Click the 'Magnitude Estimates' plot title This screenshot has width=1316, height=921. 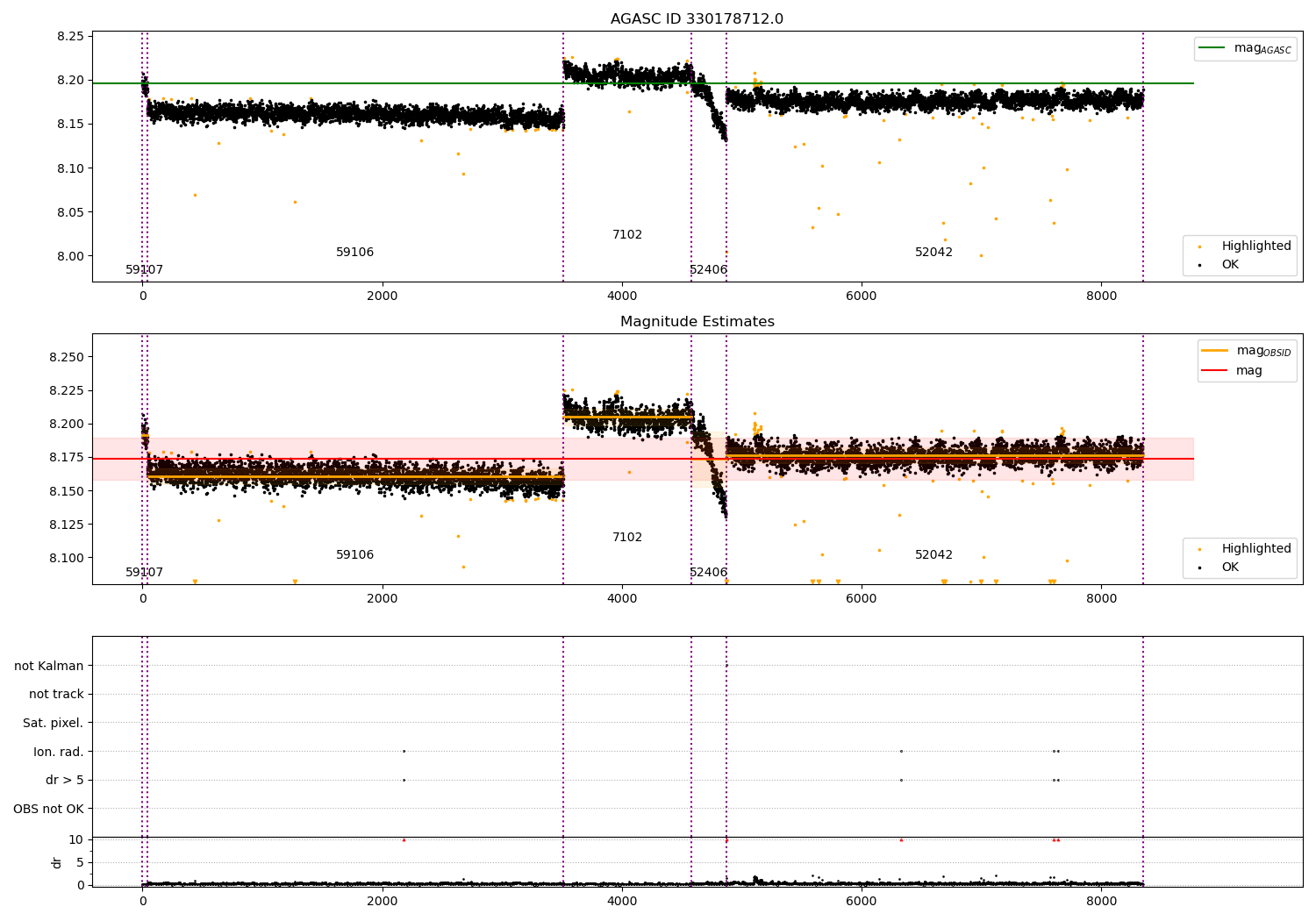click(x=697, y=322)
